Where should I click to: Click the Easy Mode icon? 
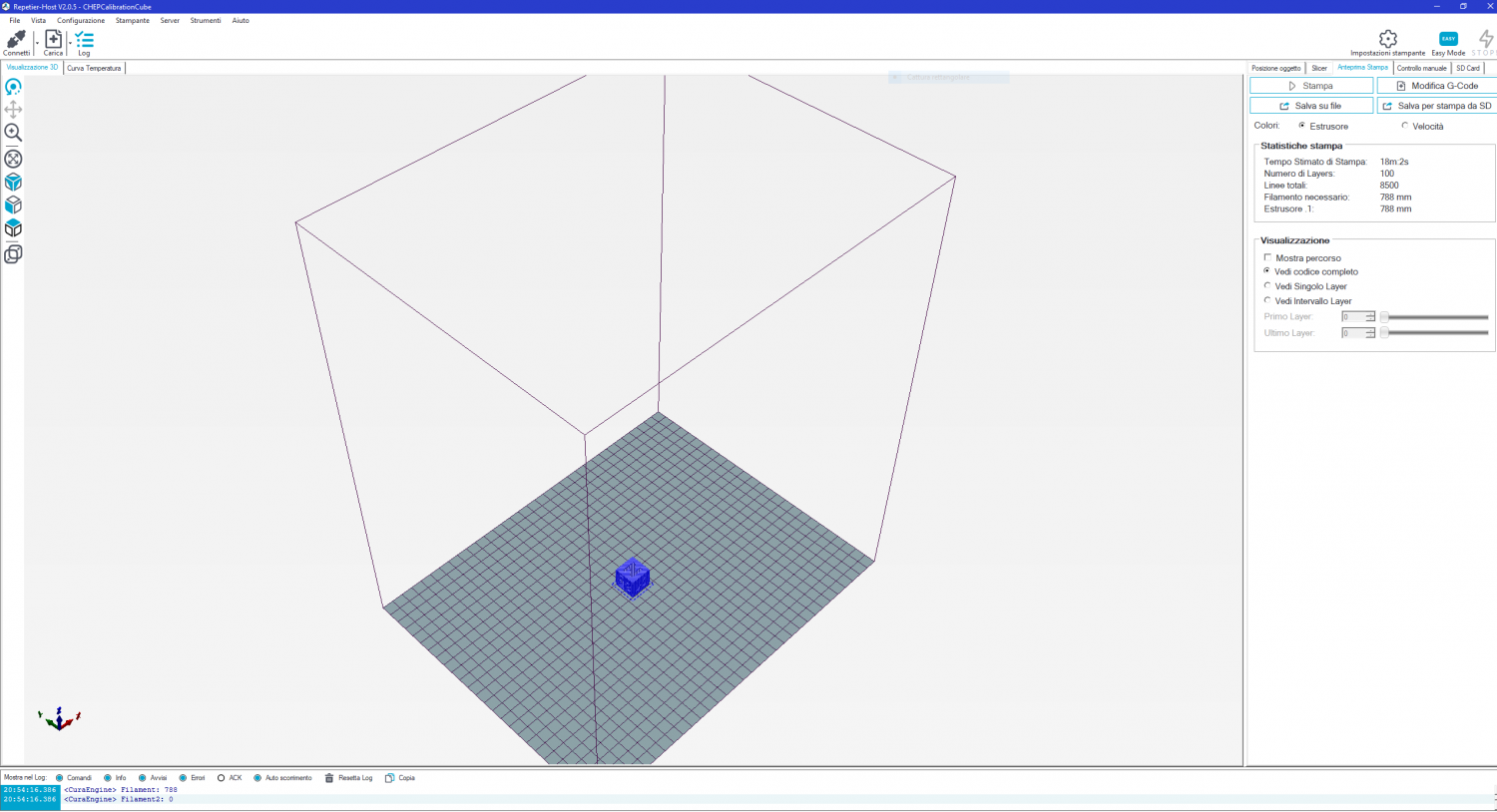click(1448, 39)
